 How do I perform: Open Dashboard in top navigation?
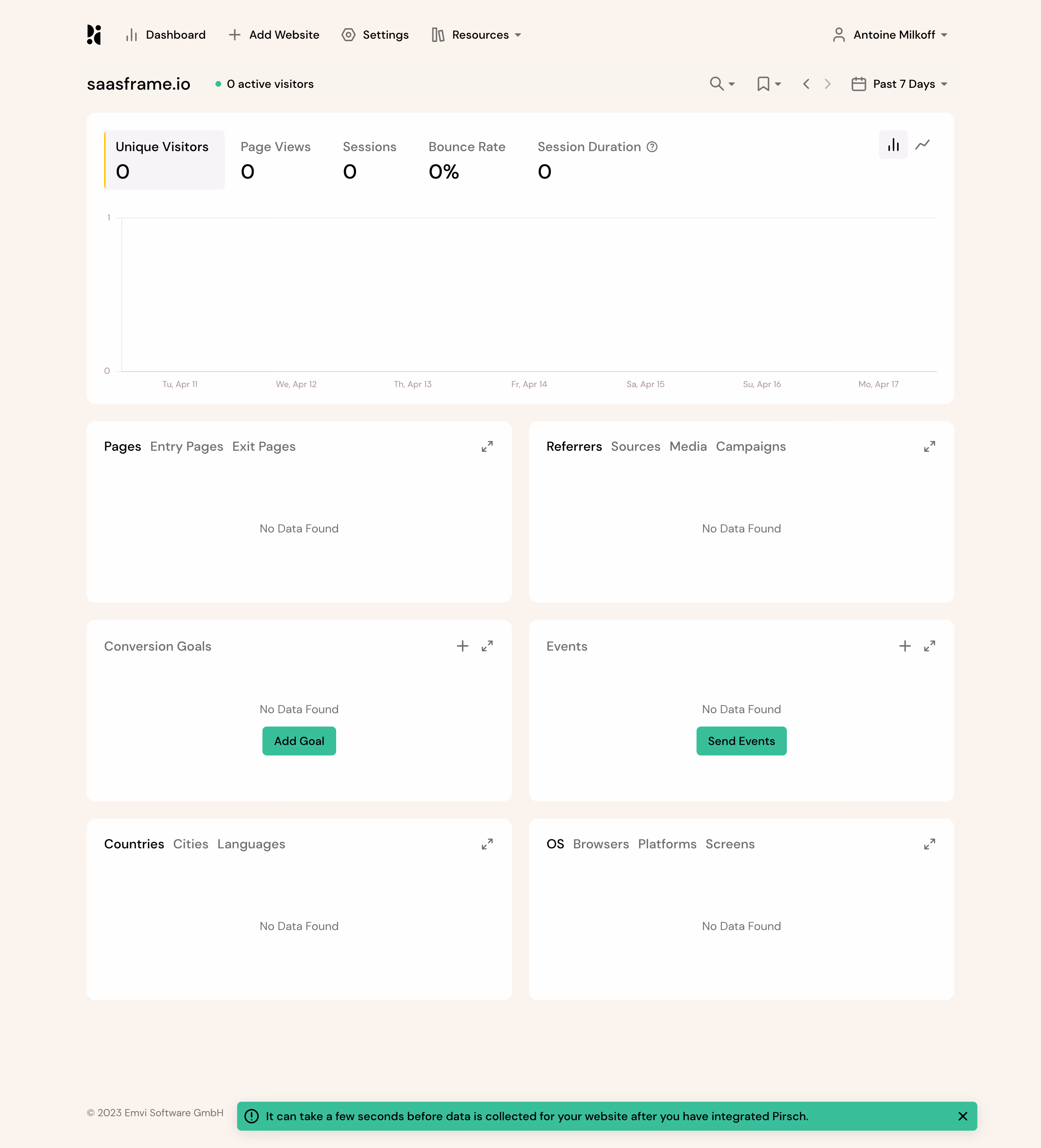(165, 35)
